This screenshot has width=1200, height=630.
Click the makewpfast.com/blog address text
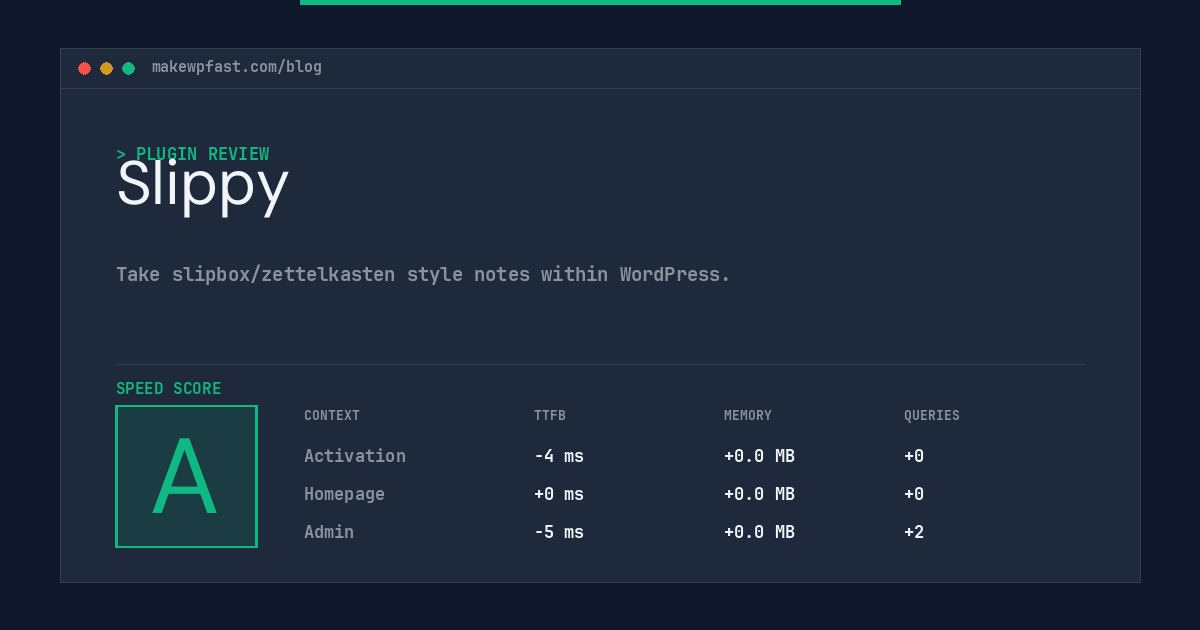[x=237, y=67]
